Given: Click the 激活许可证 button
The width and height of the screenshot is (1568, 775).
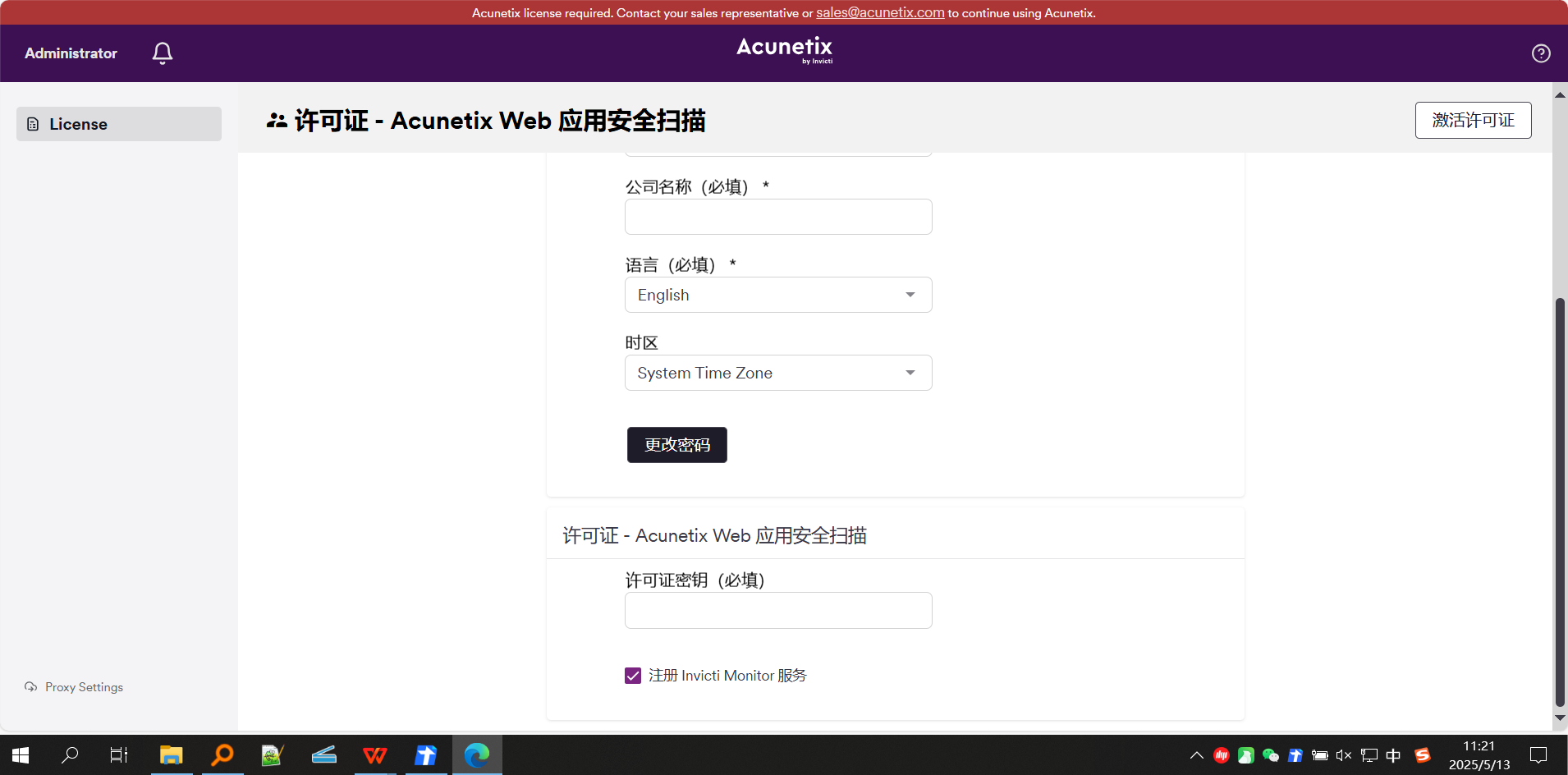Looking at the screenshot, I should tap(1473, 120).
